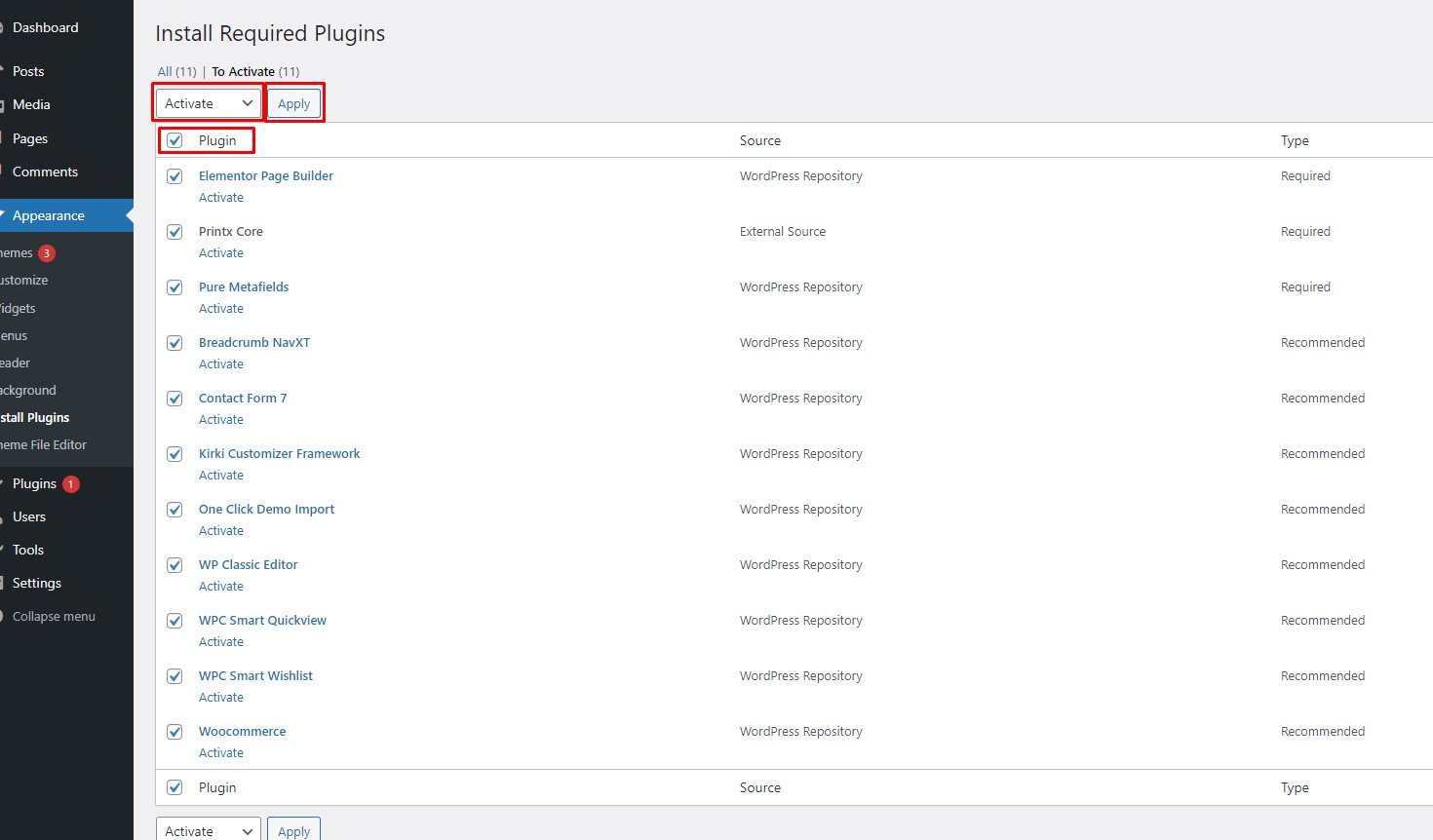Open the Breadcrumb NavXT plugin link
1433x840 pixels.
point(254,342)
